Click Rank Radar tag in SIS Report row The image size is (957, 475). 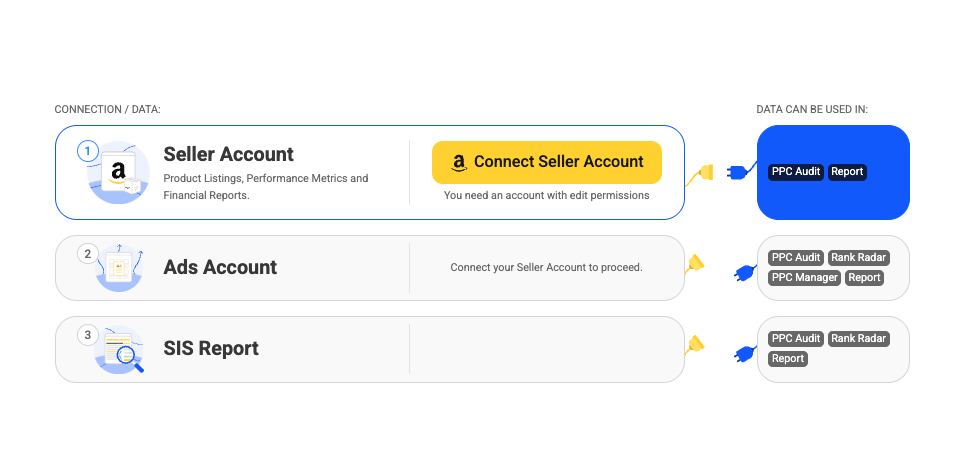pyautogui.click(x=859, y=339)
